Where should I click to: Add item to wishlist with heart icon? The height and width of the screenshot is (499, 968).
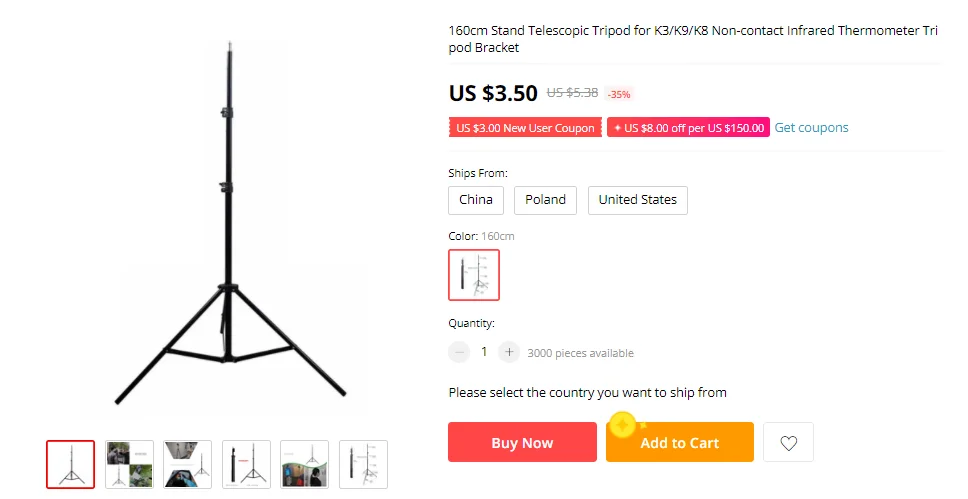788,443
